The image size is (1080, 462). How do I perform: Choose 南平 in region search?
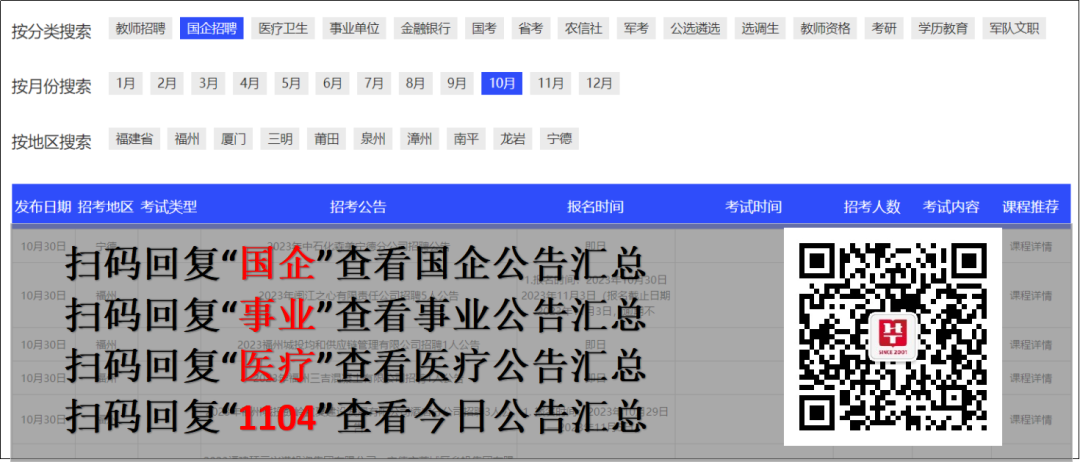tap(466, 138)
